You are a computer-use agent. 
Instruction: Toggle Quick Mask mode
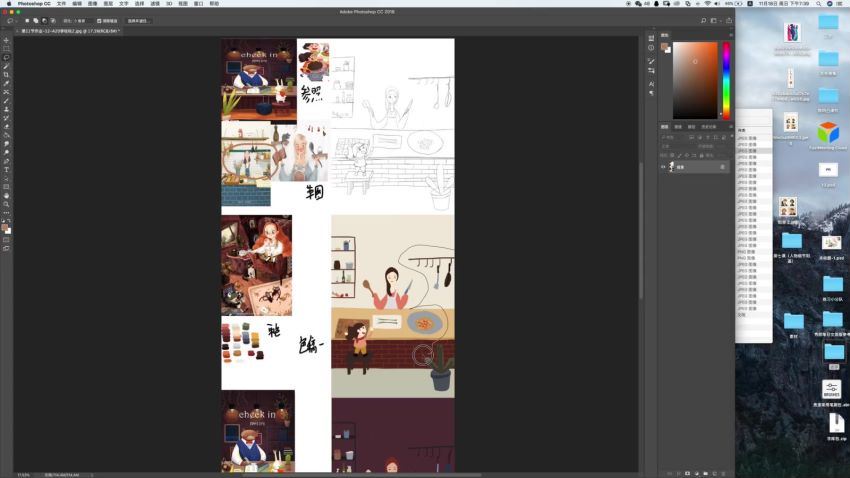(x=7, y=240)
